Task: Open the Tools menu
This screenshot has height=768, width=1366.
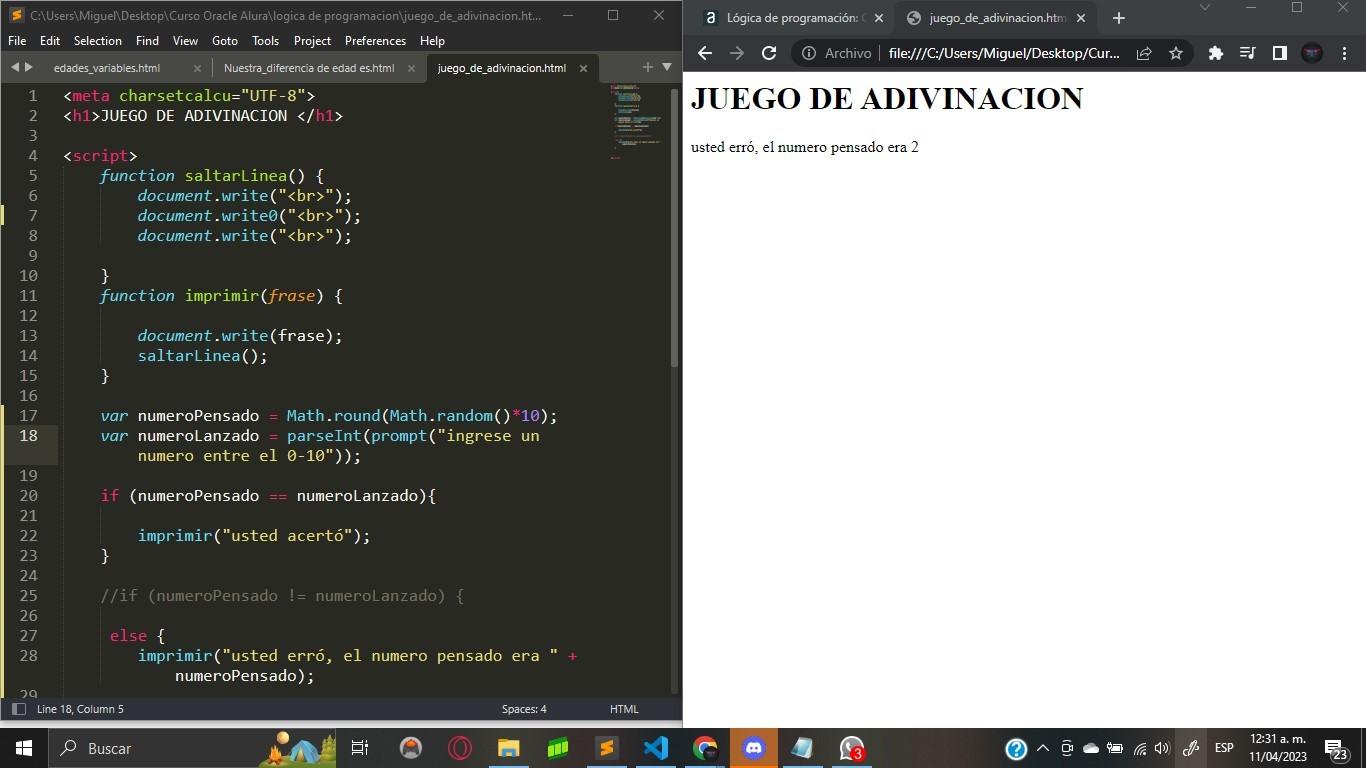Action: click(265, 41)
